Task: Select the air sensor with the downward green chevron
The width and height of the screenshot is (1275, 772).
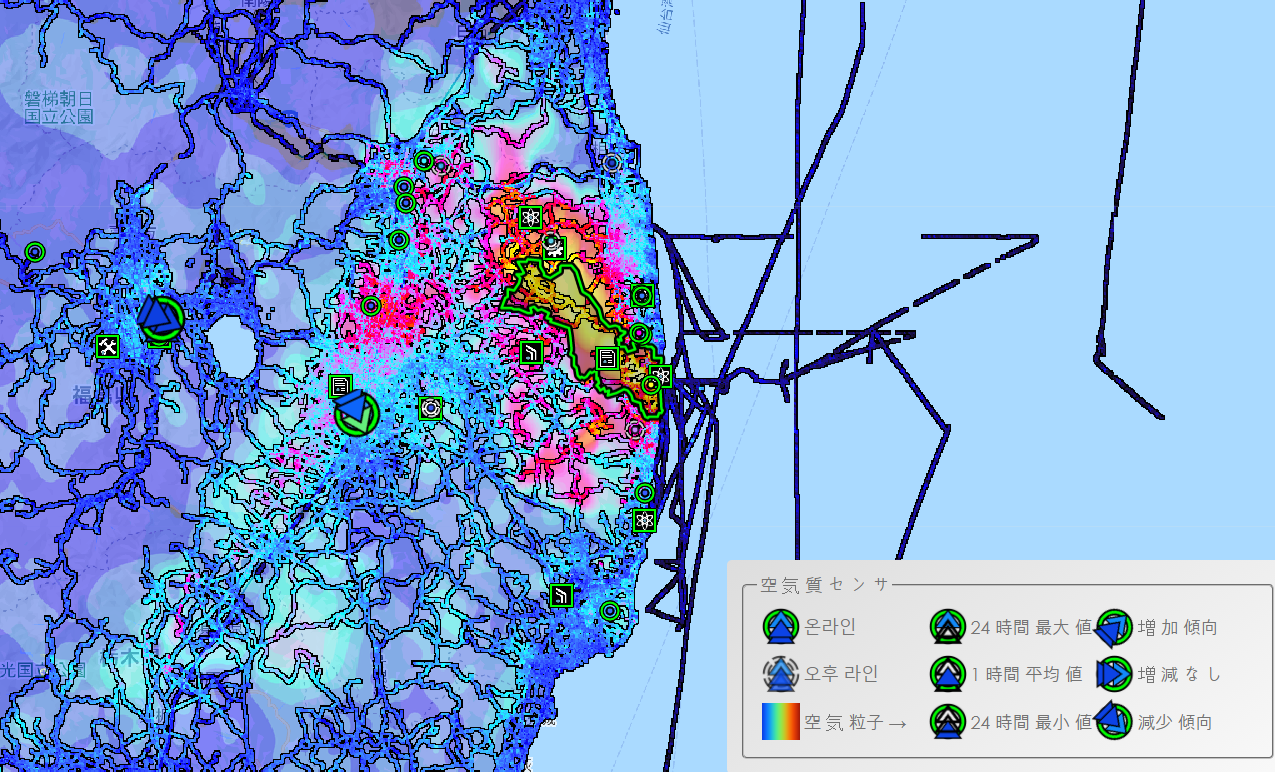Action: 355,412
